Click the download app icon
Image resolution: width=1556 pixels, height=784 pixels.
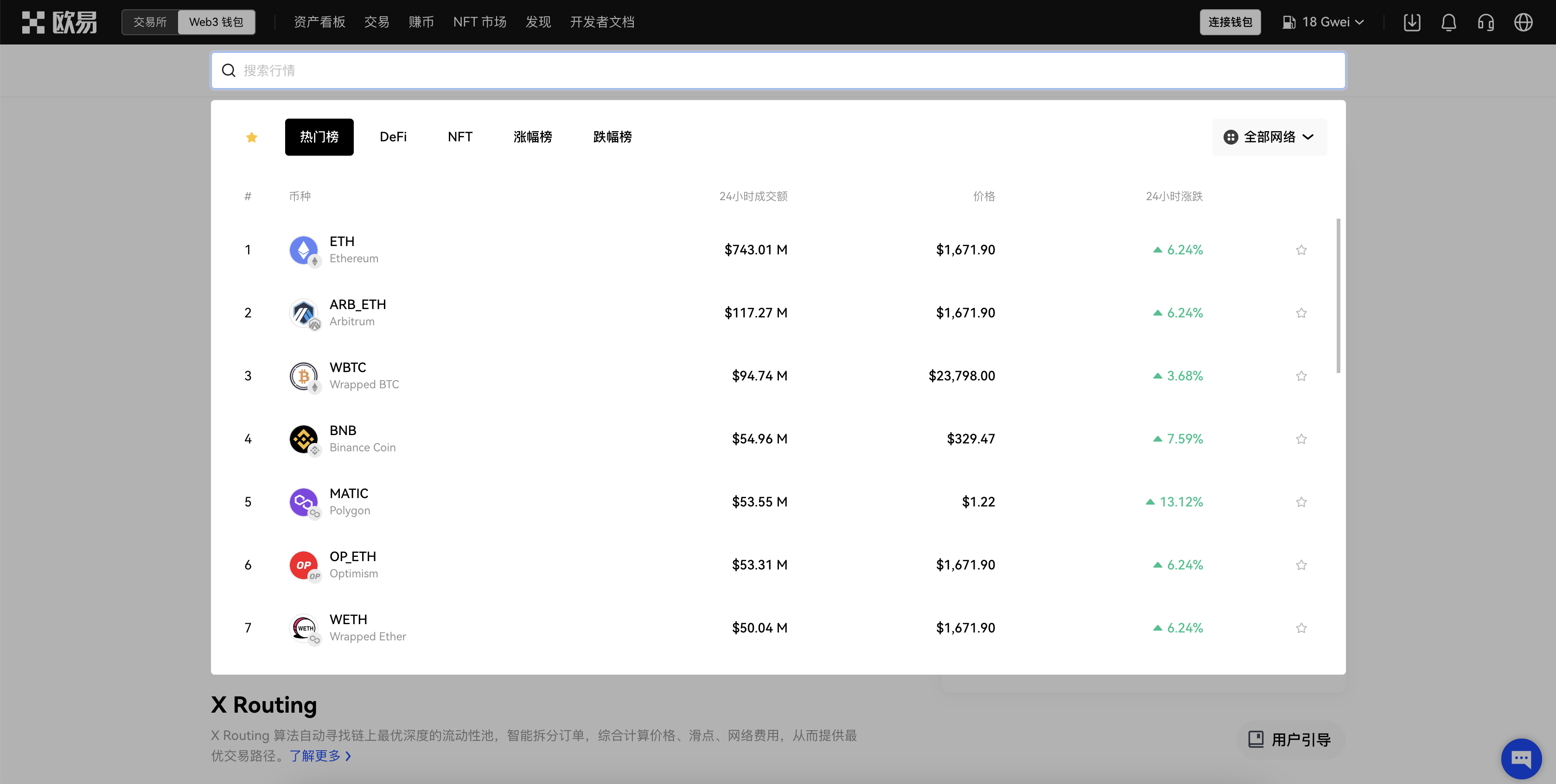1412,22
